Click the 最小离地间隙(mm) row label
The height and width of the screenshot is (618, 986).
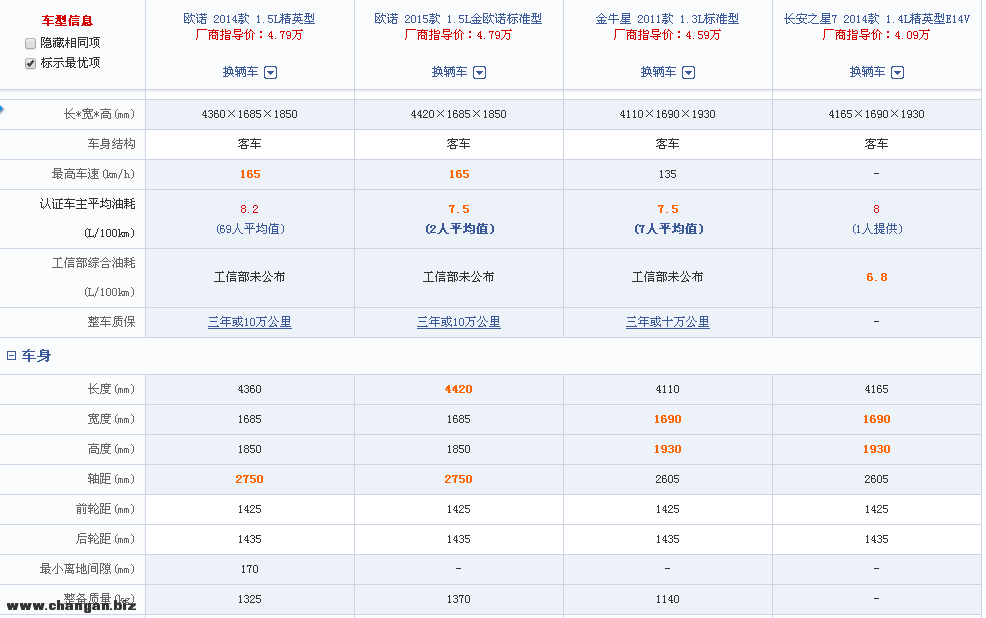87,569
